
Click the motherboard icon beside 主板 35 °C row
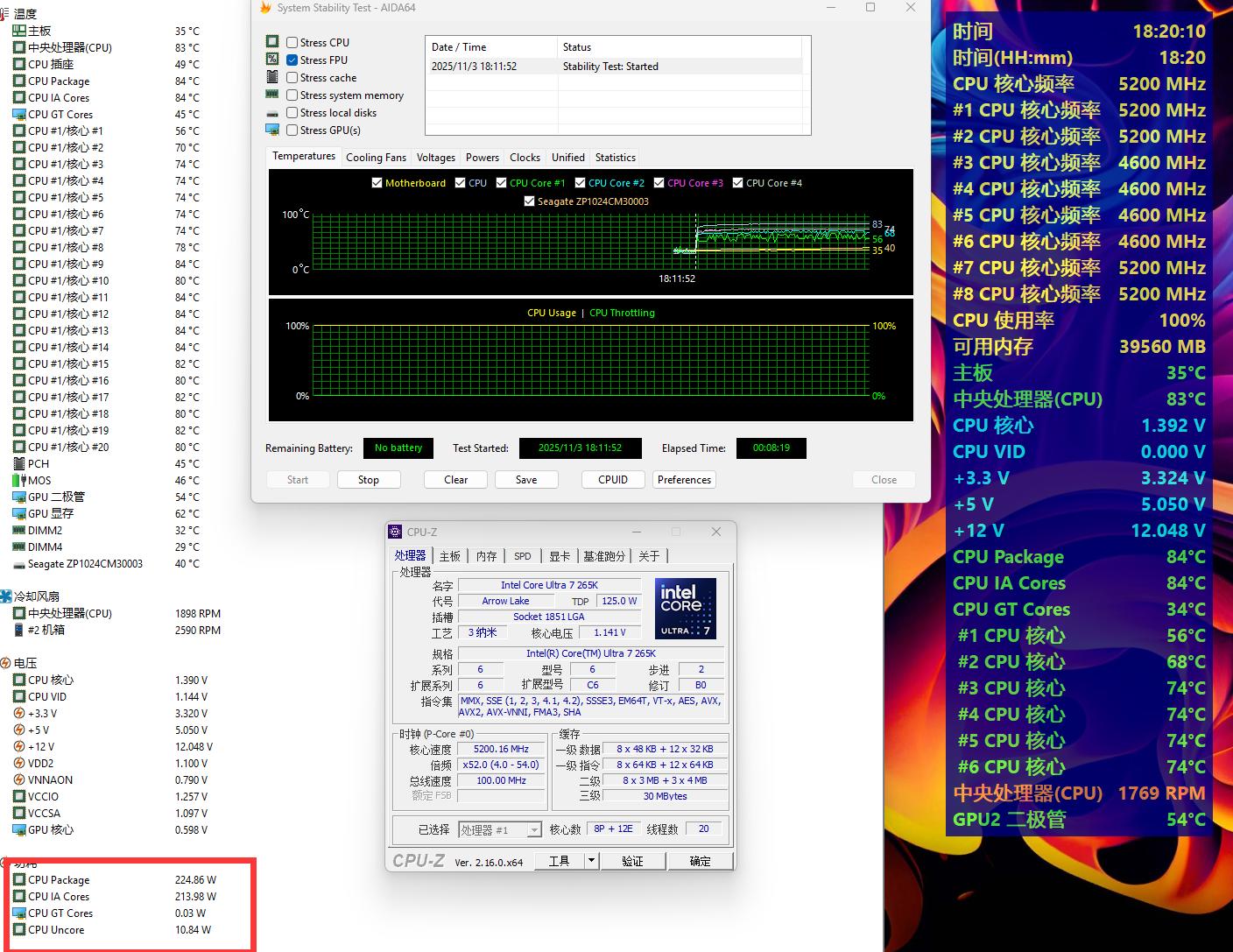pos(19,31)
